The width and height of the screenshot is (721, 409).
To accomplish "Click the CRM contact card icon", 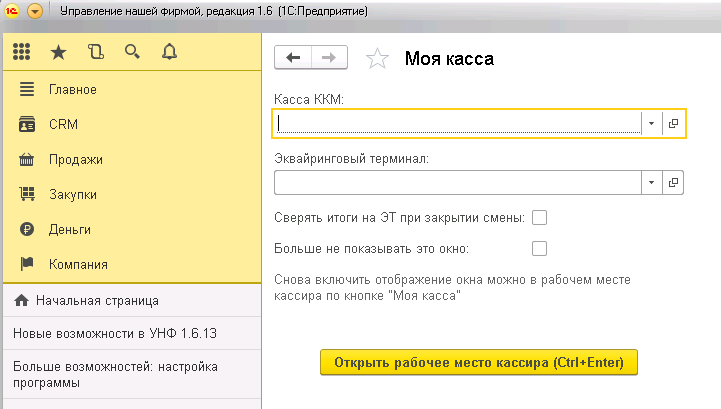I will click(x=27, y=124).
